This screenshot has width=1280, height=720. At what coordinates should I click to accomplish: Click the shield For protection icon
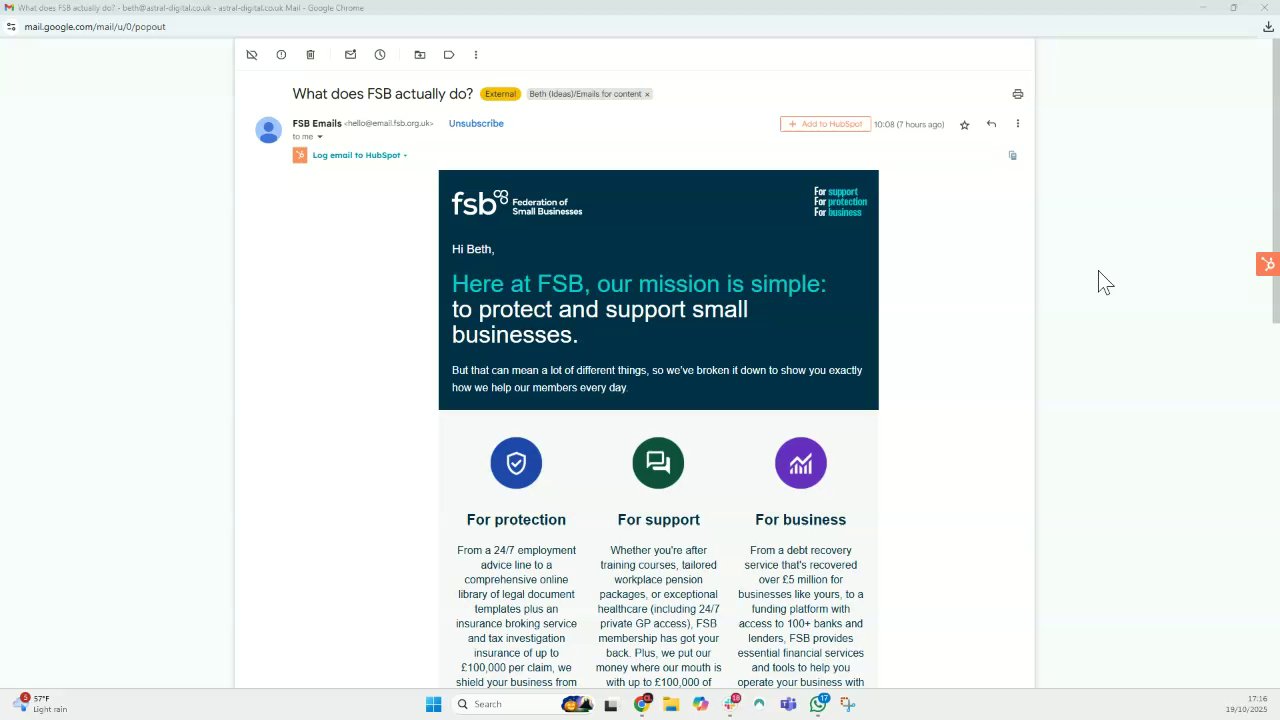click(x=516, y=463)
